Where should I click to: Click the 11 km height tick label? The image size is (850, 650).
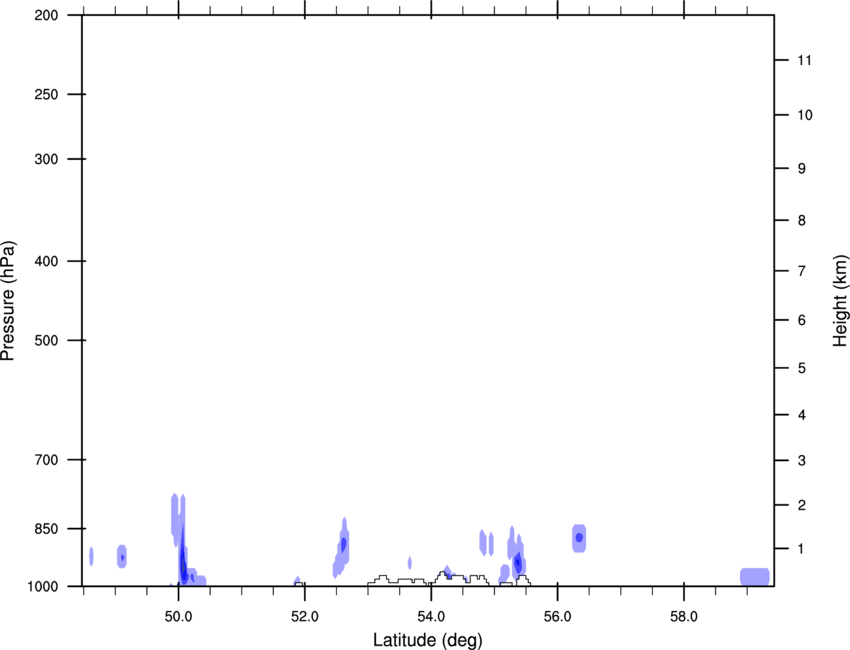click(801, 61)
